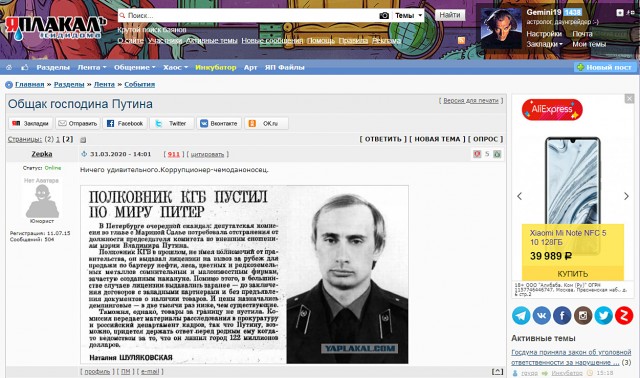The width and height of the screenshot is (640, 378).
Task: Click the ОПРОС link
Action: [x=485, y=139]
